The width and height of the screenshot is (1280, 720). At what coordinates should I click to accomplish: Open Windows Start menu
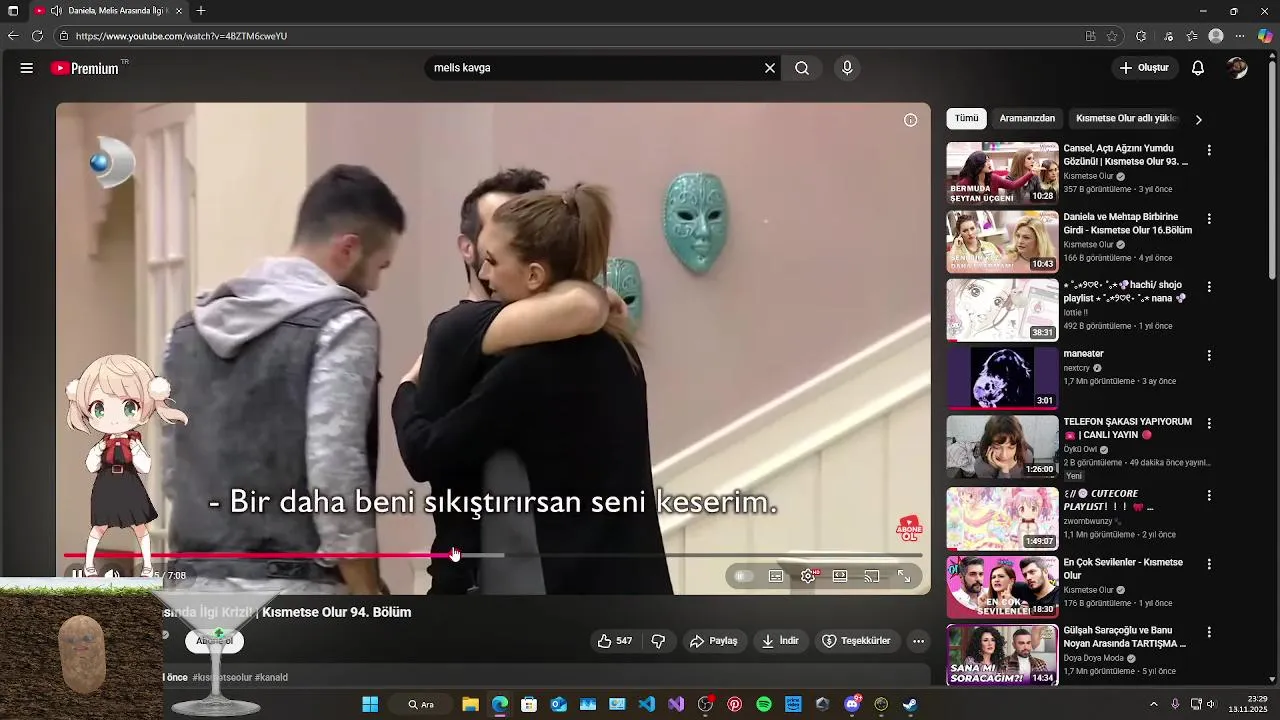click(370, 704)
